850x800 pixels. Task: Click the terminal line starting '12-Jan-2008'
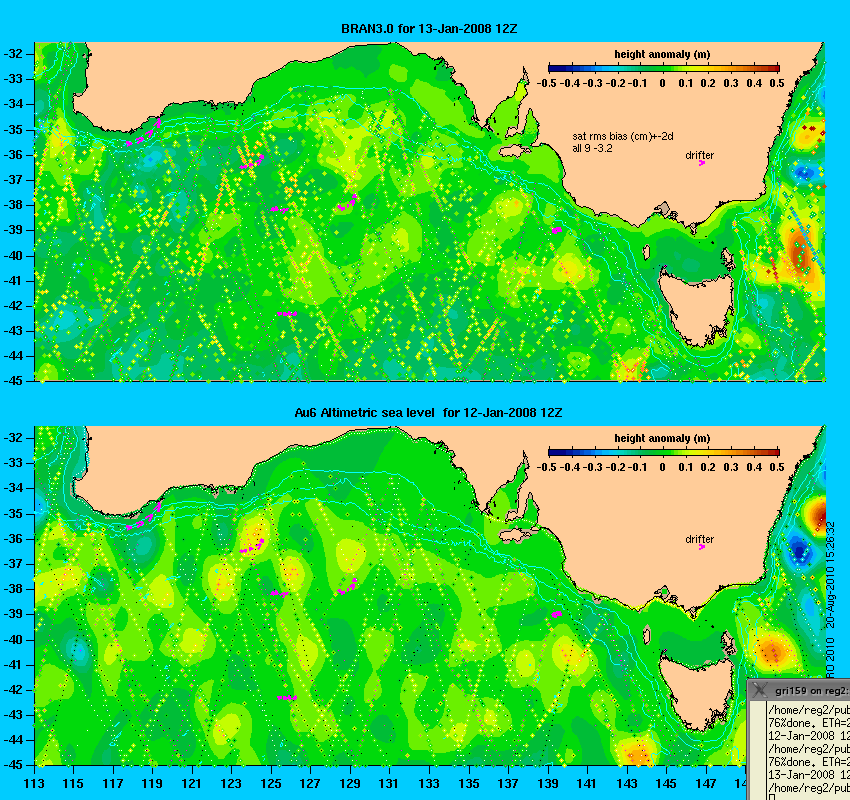coord(809,736)
